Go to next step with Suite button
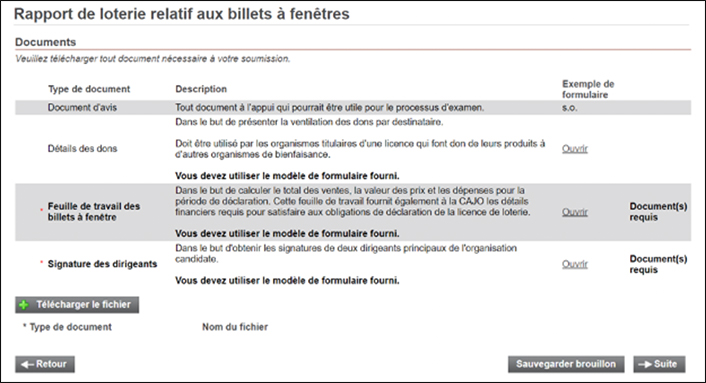The width and height of the screenshot is (706, 383). click(x=659, y=364)
